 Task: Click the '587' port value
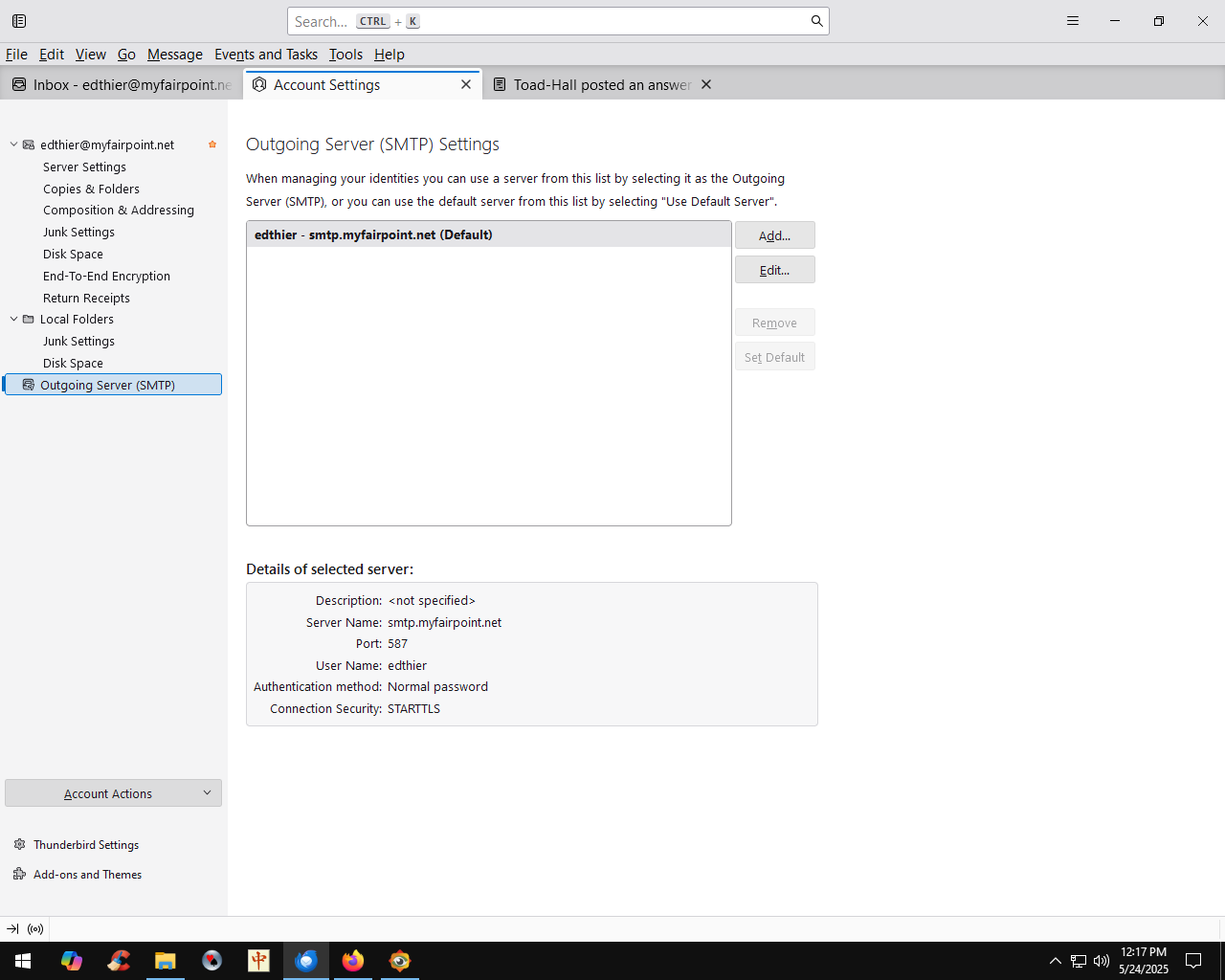[x=397, y=644]
